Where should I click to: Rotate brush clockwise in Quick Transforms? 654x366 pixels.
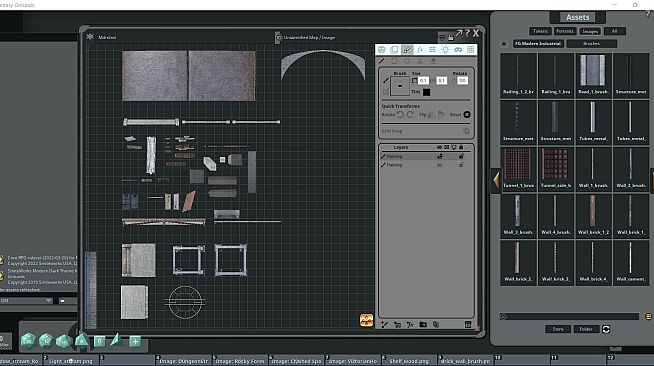pos(410,114)
